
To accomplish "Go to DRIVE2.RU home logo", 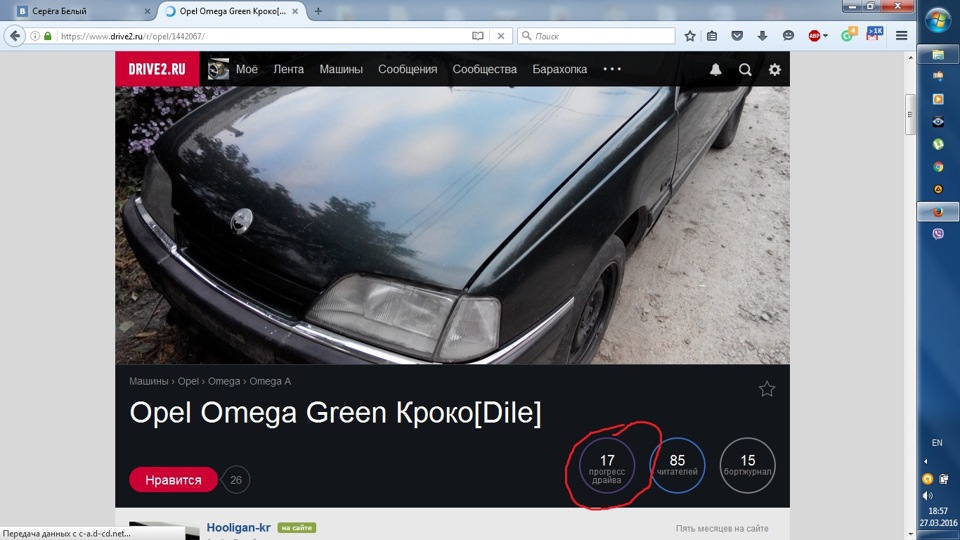I will tap(157, 69).
